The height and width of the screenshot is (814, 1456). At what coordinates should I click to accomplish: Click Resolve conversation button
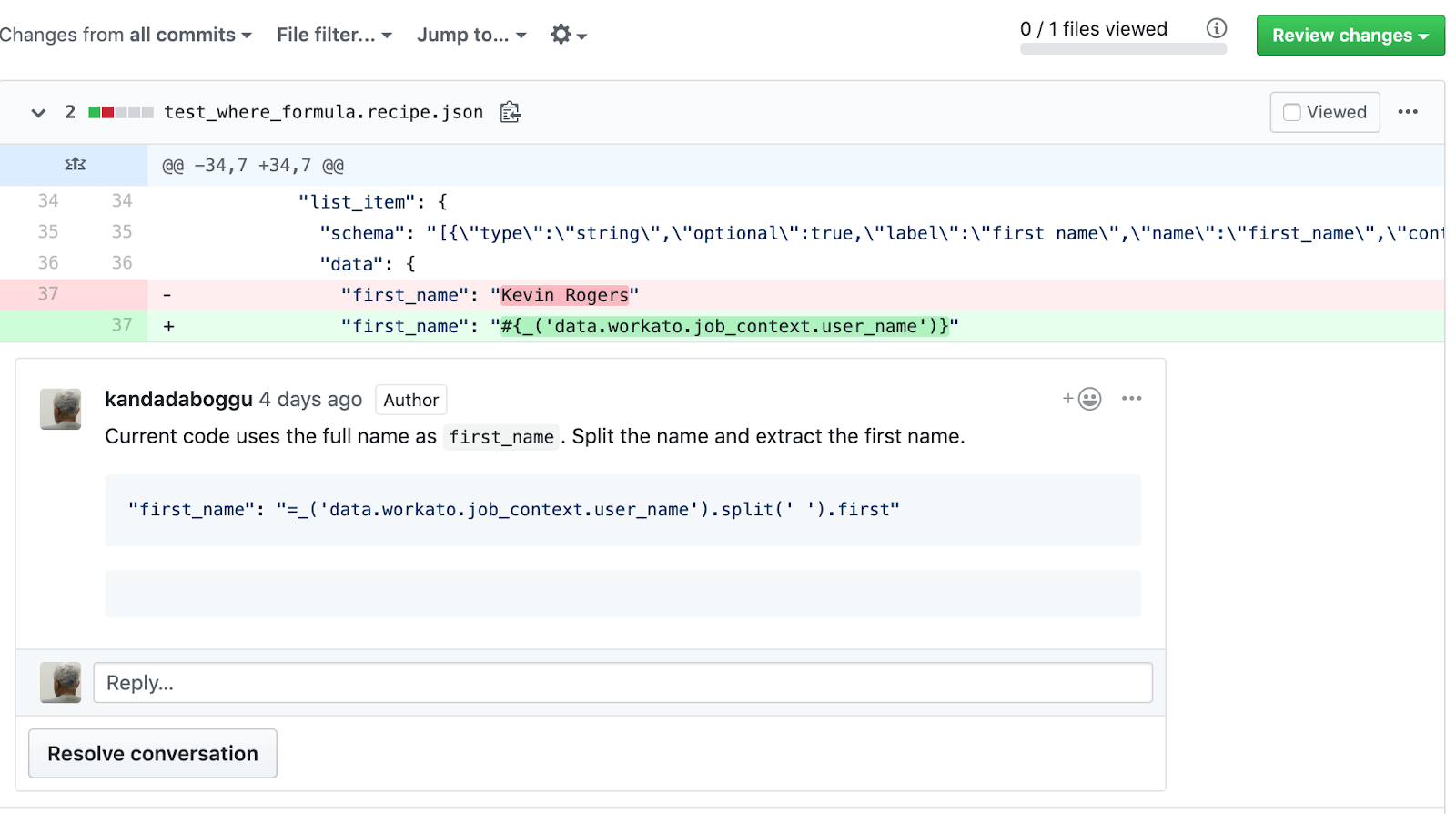coord(153,754)
